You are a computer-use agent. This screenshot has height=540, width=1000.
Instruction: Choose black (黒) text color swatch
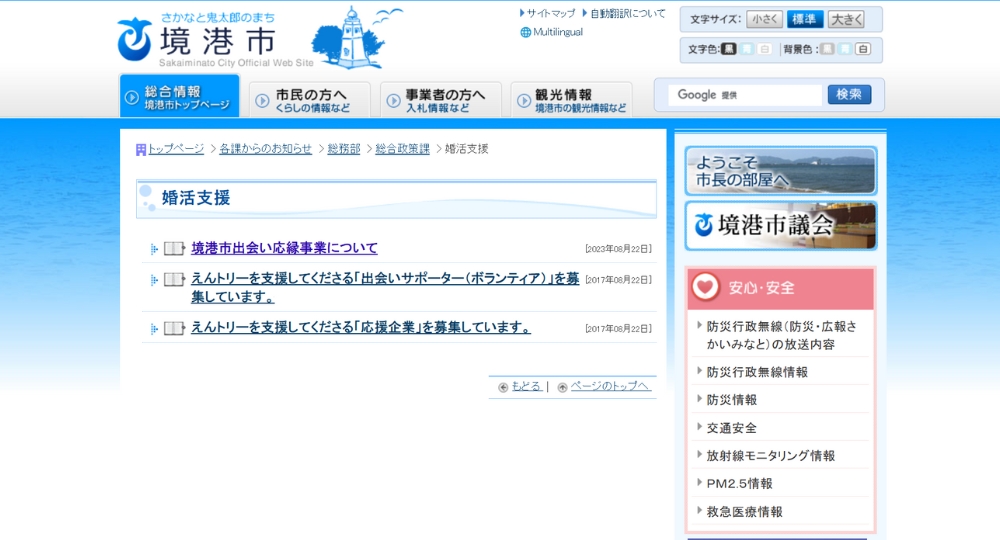coord(728,49)
